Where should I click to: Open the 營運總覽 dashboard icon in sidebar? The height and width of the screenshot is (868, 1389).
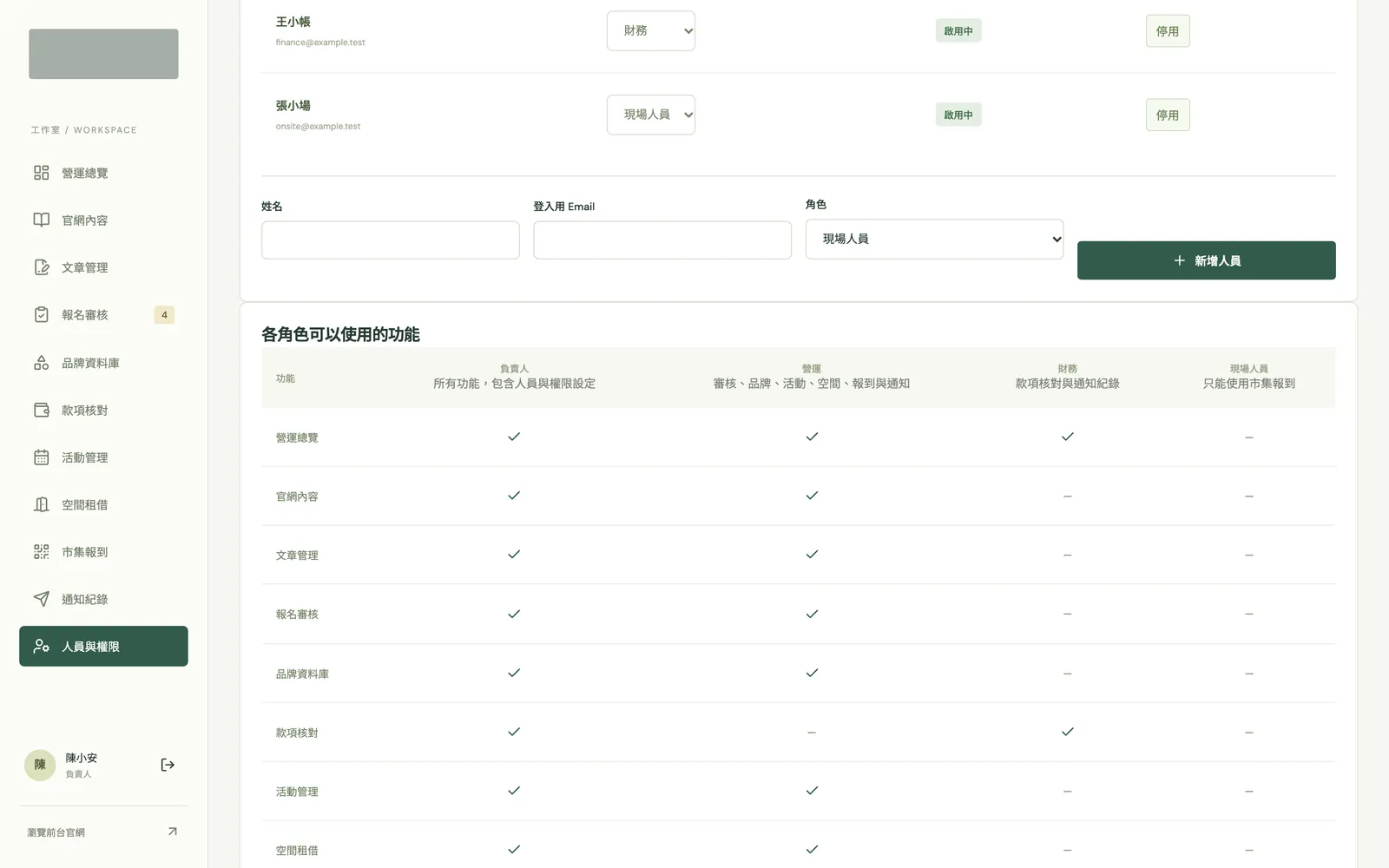coord(41,173)
